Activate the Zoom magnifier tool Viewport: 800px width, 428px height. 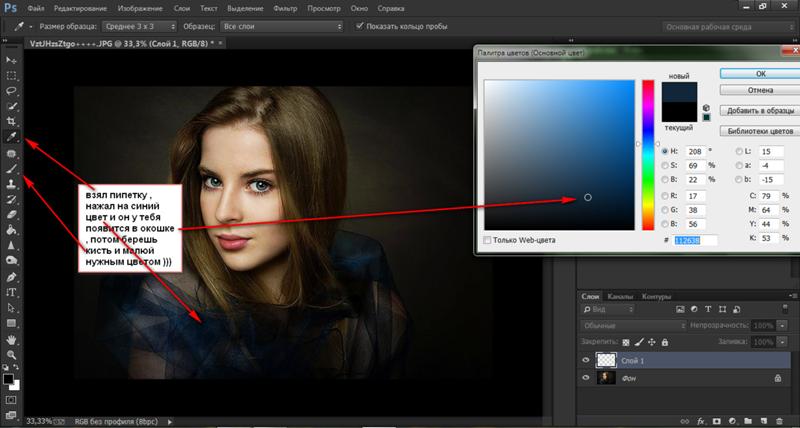(12, 355)
